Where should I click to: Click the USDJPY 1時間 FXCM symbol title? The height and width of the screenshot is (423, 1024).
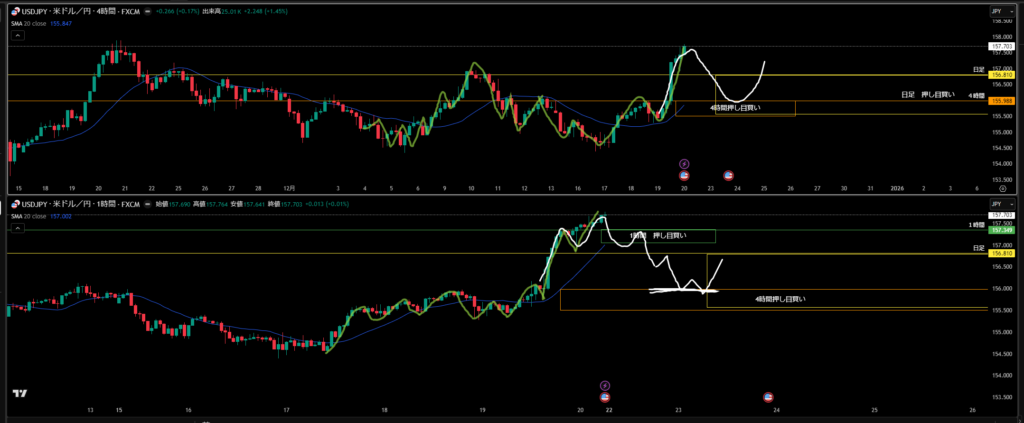82,203
